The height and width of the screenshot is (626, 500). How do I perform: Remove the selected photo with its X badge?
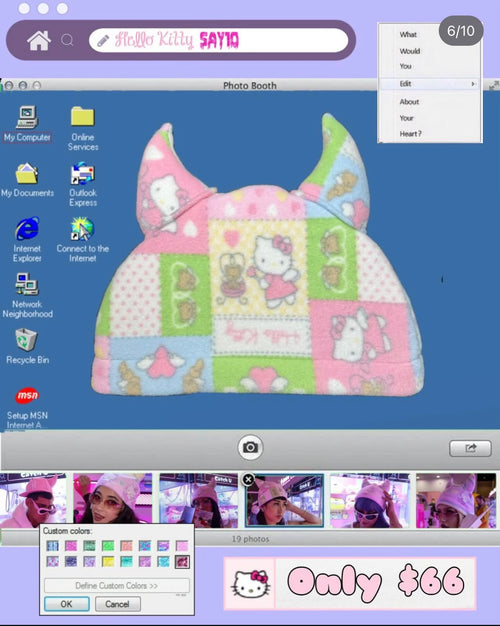[x=248, y=479]
